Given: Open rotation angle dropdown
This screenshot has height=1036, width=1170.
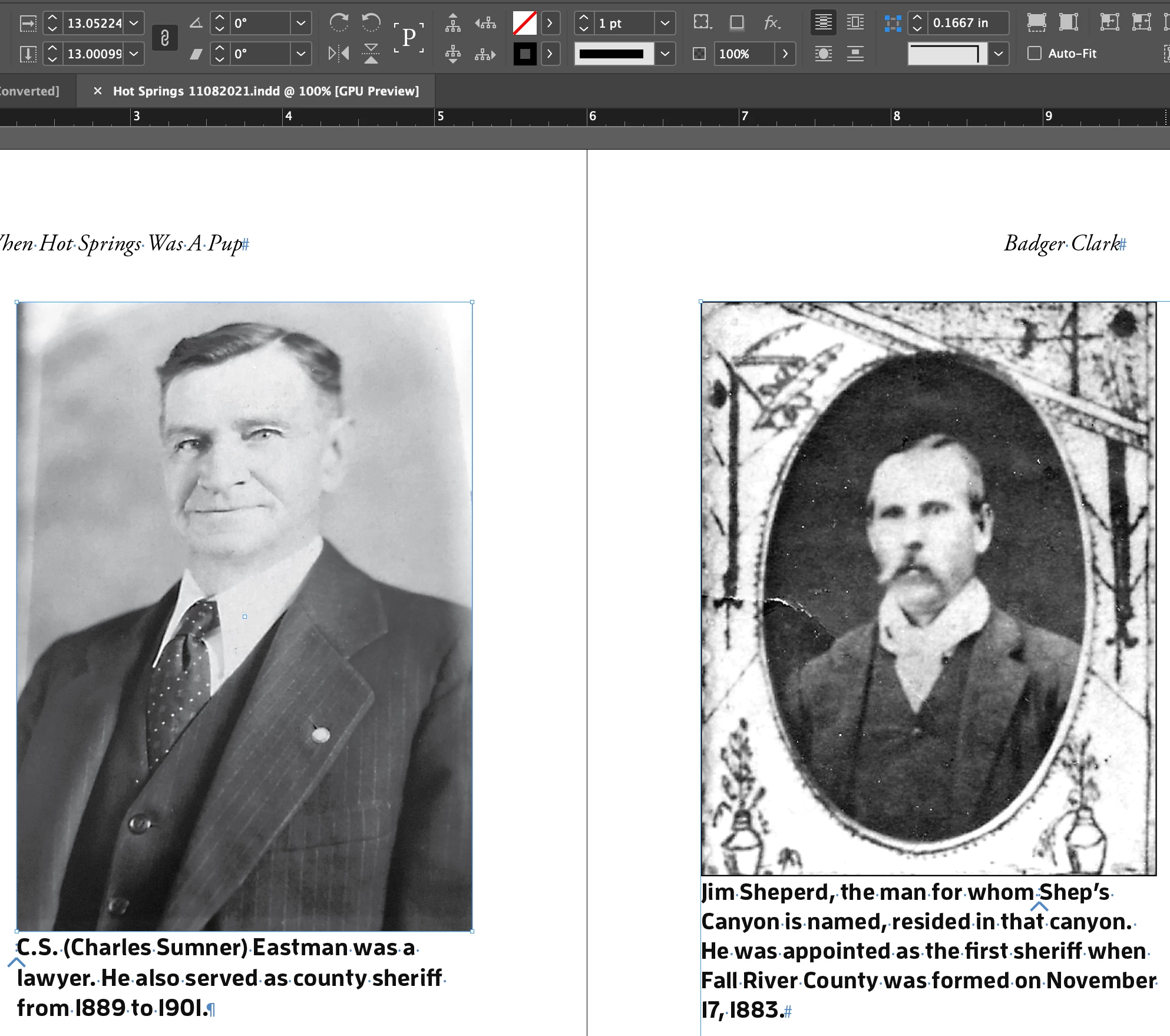Looking at the screenshot, I should pos(300,23).
